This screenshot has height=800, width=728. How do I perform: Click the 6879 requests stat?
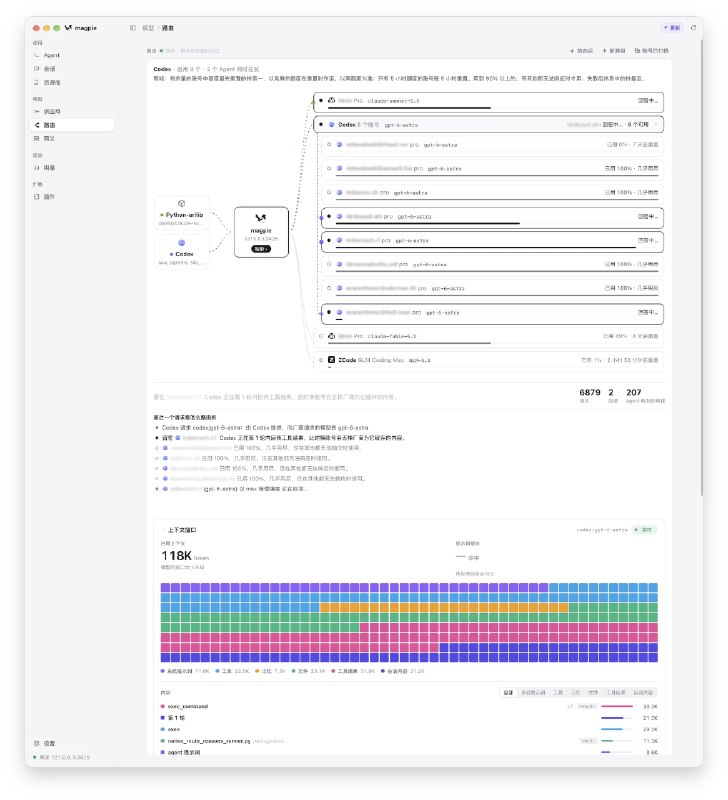click(590, 392)
